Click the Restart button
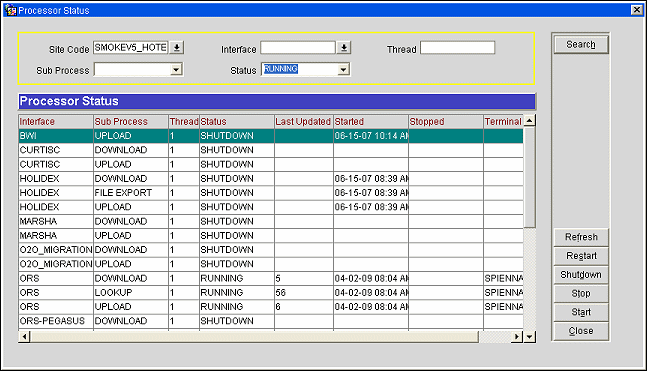The width and height of the screenshot is (647, 371). tap(581, 256)
